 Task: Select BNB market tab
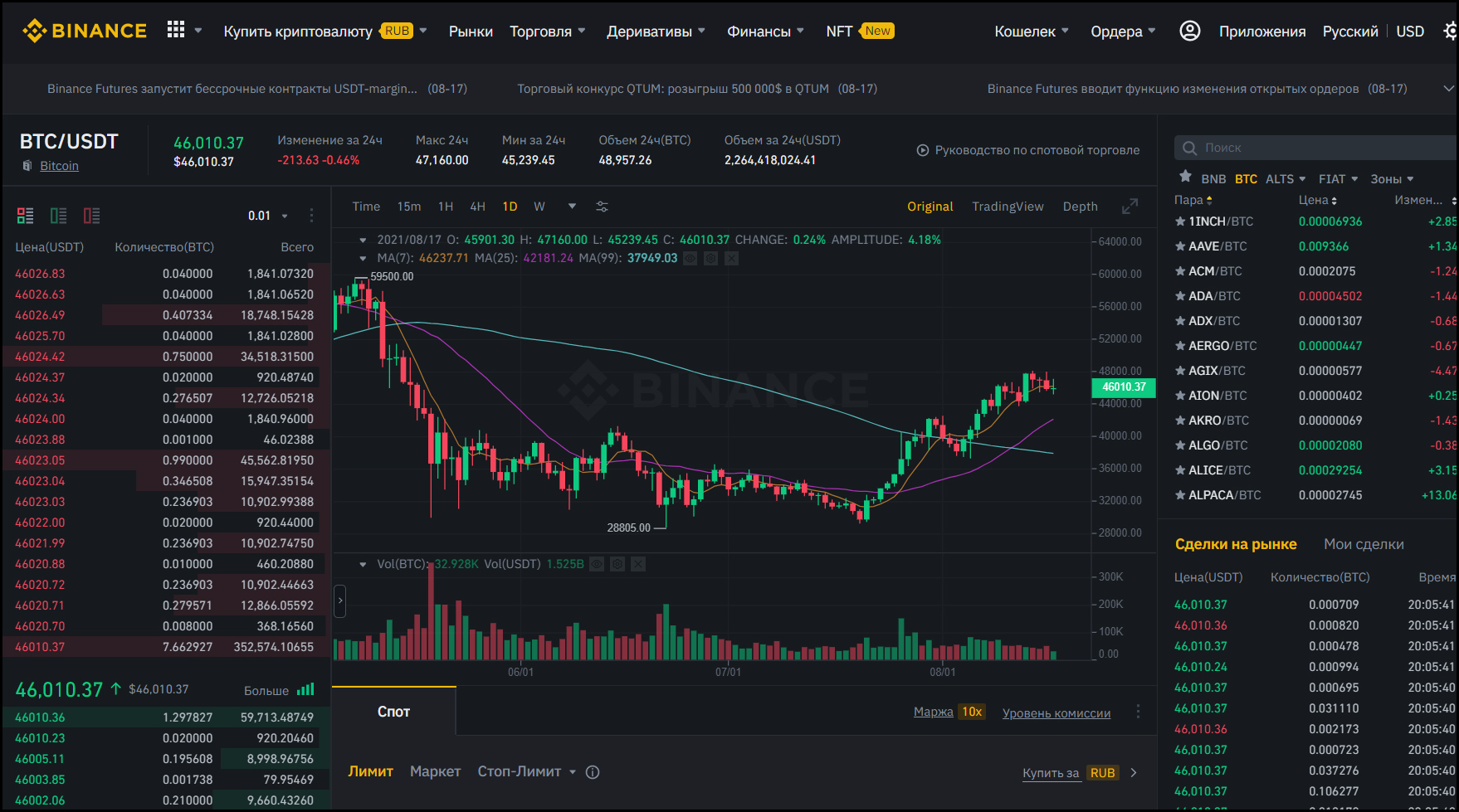(1213, 179)
